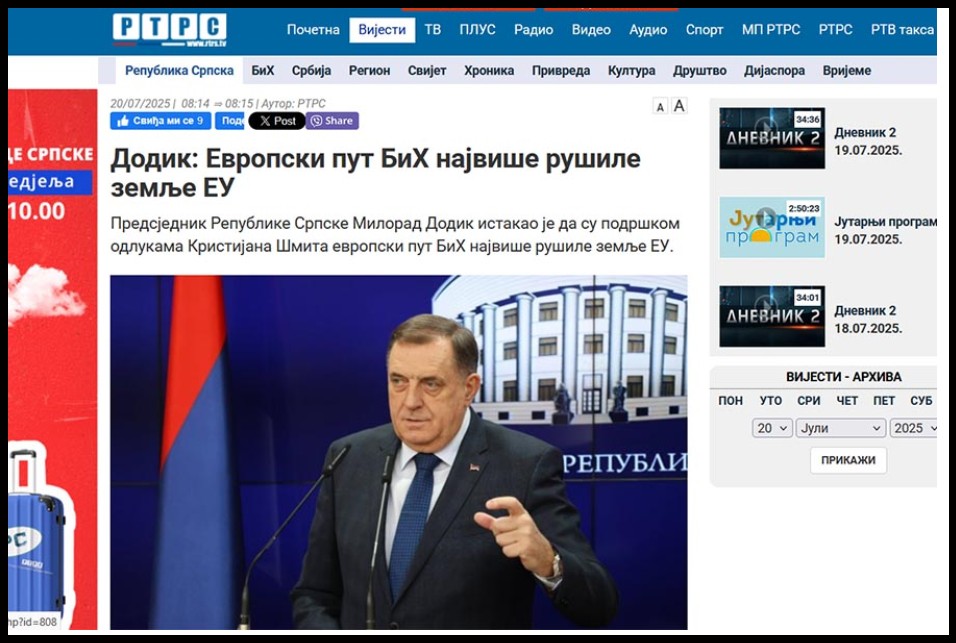Play the Дневник 2 19.07.2025 video
The width and height of the screenshot is (956, 643).
tap(772, 138)
